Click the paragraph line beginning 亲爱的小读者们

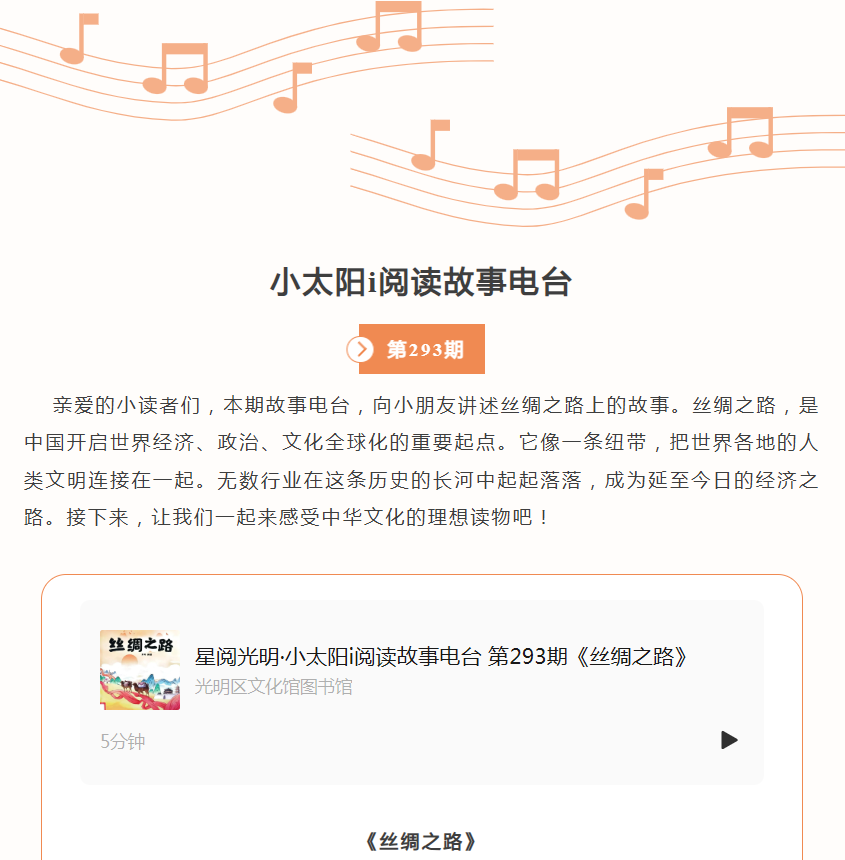point(435,405)
